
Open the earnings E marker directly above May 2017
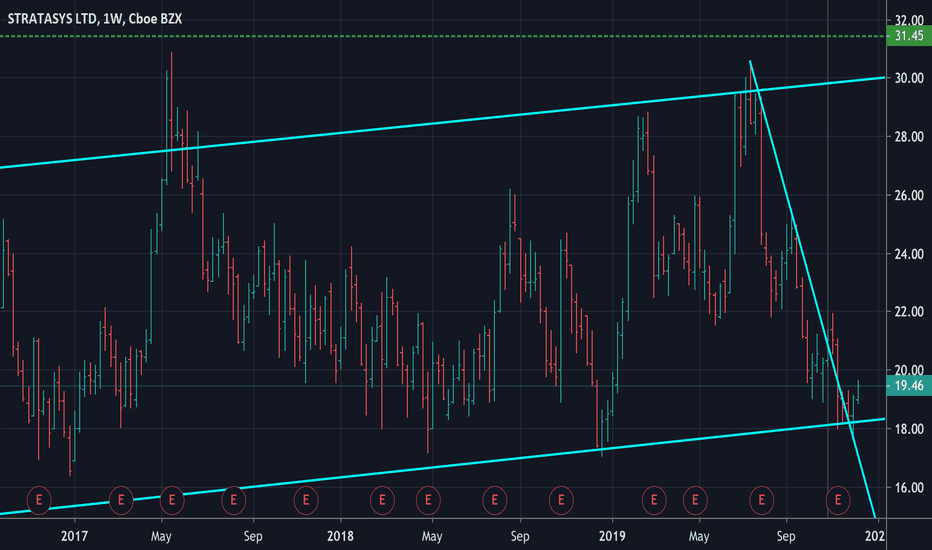coord(172,500)
